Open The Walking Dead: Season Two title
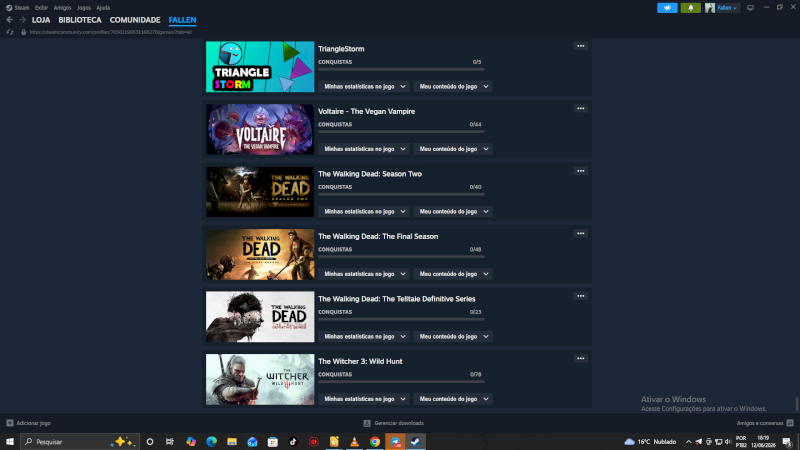The image size is (800, 450). [x=370, y=174]
